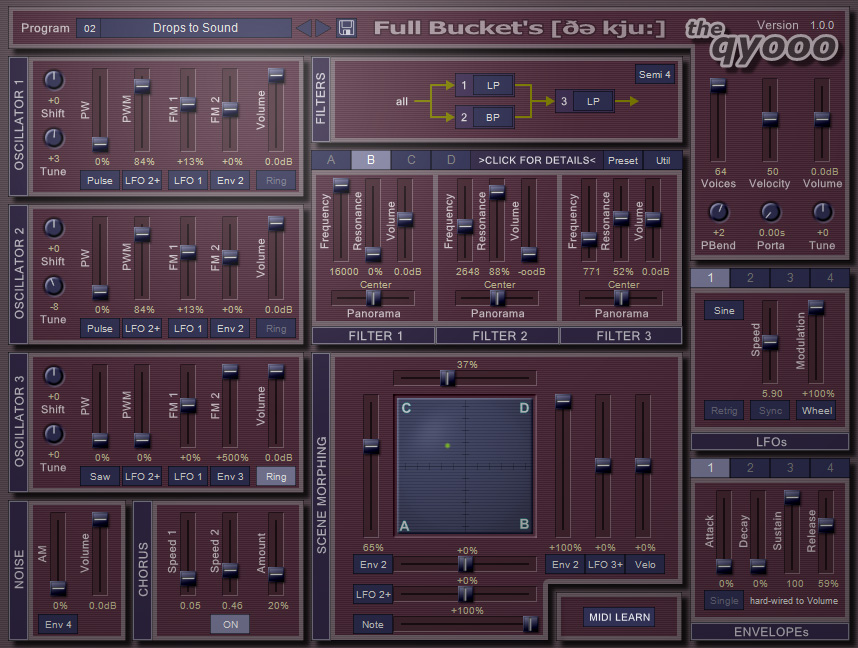Adjust Voices slider handle
Screen dimensions: 858x648
718,85
